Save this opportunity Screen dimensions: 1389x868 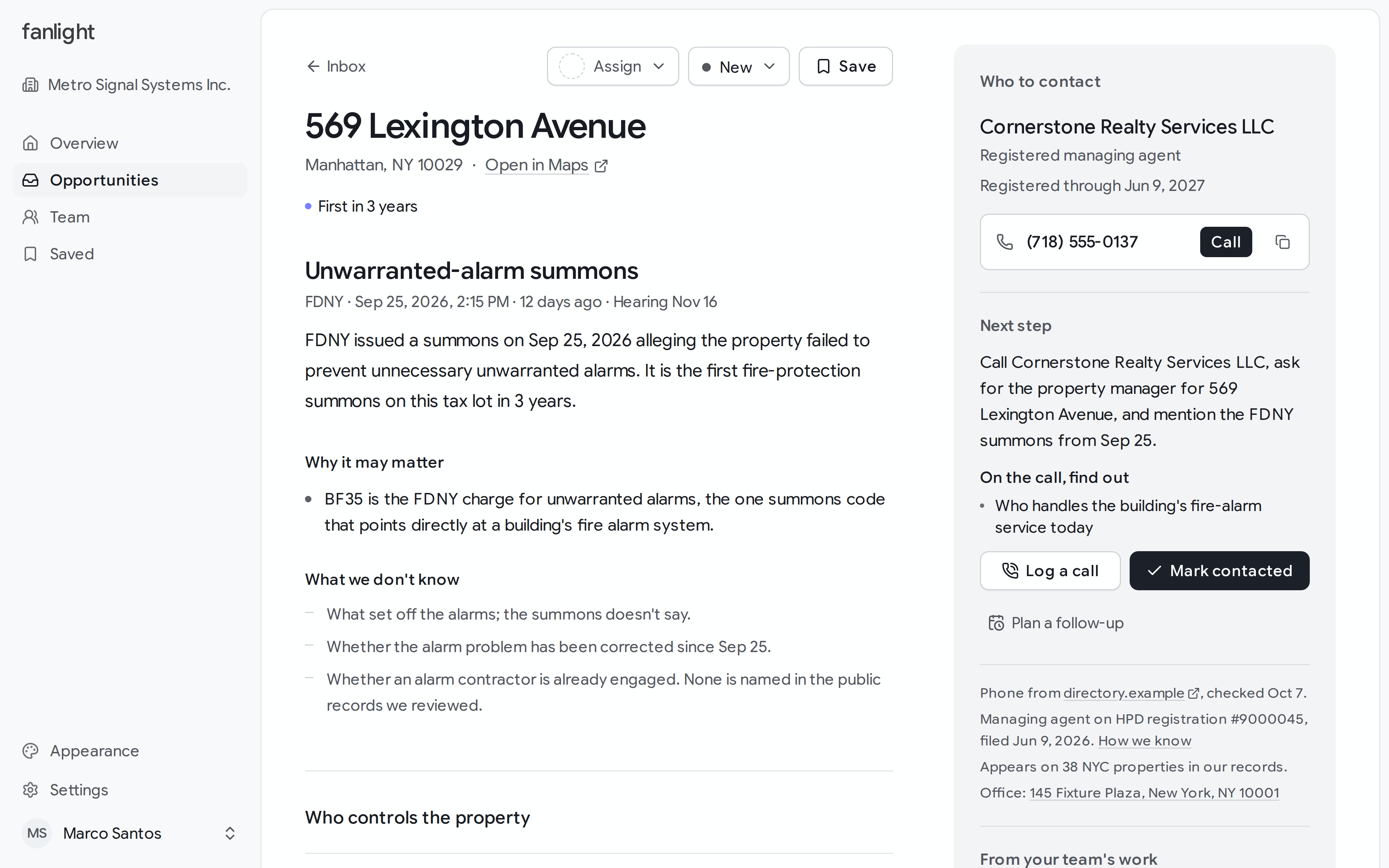pyautogui.click(x=845, y=67)
